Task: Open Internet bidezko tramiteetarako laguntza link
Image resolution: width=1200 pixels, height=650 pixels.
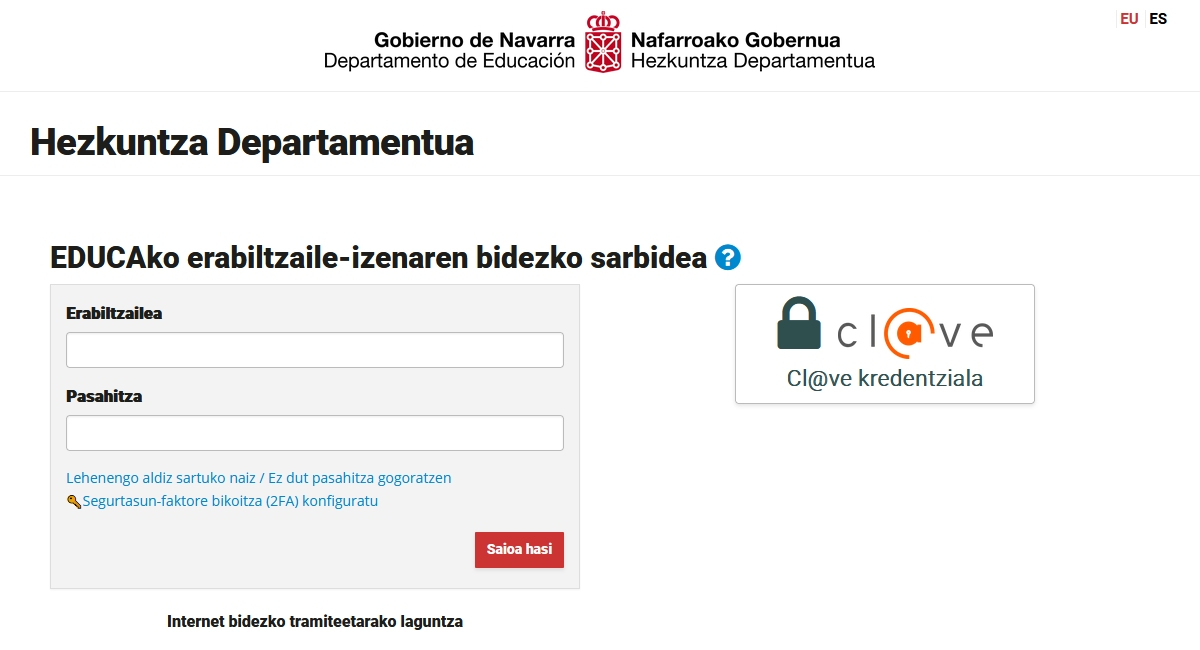Action: (x=315, y=621)
